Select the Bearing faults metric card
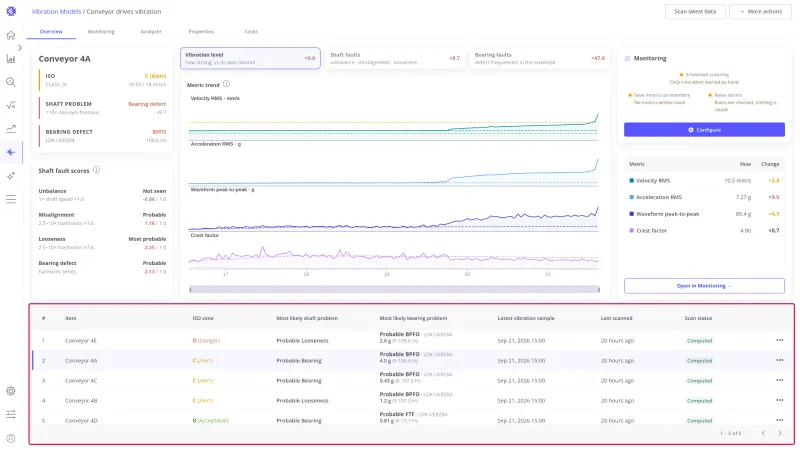 540,58
